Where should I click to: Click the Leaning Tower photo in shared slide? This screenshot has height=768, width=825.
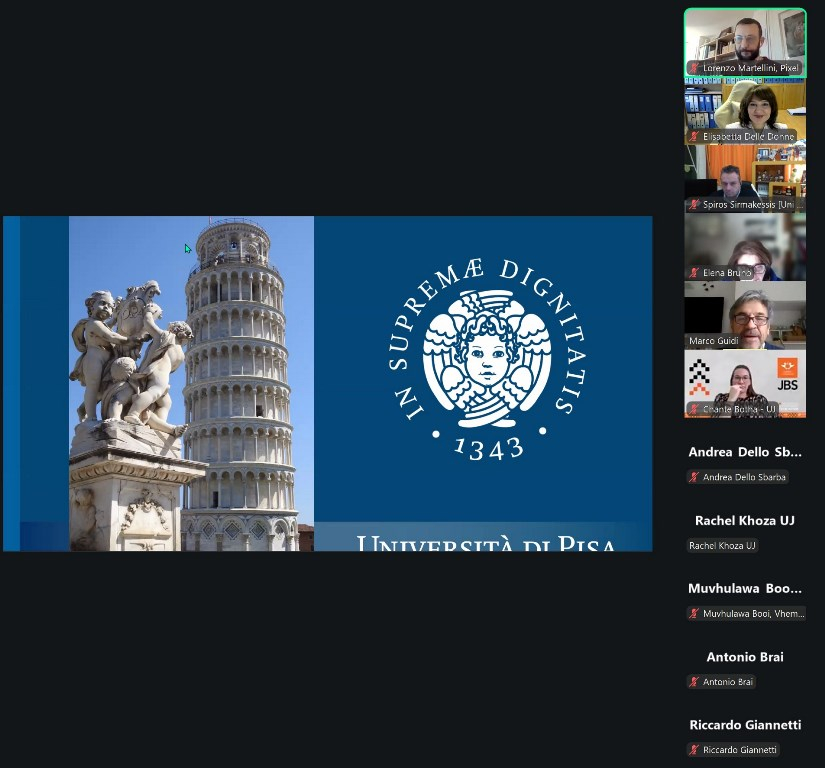[x=240, y=380]
